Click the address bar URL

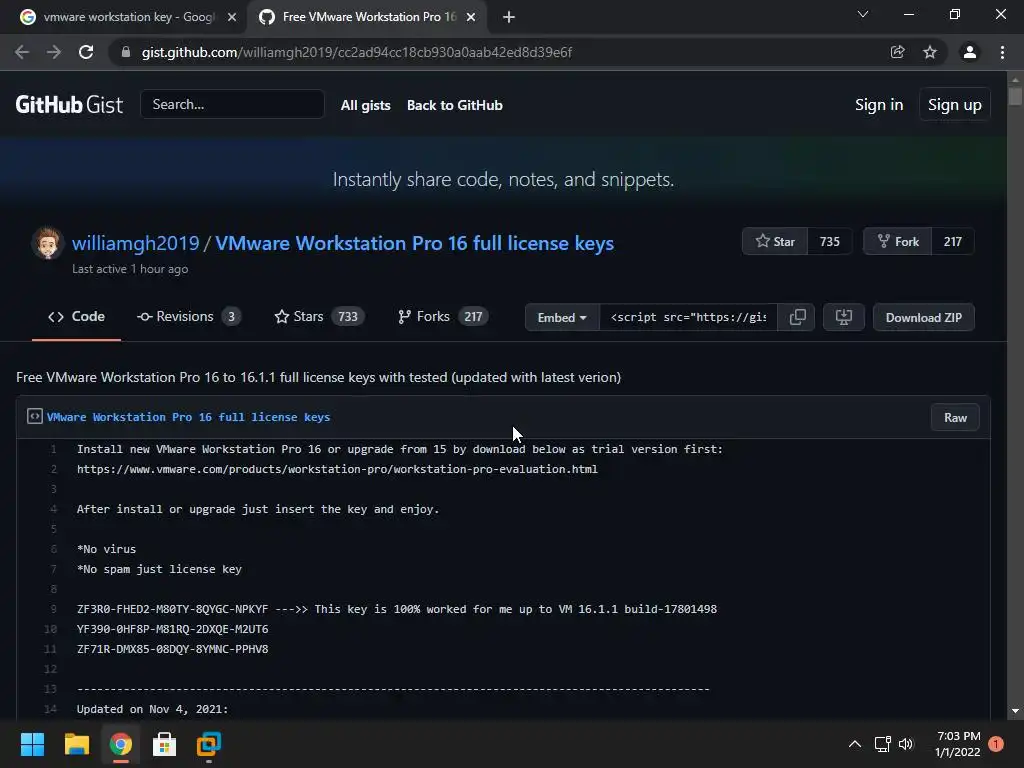click(357, 52)
